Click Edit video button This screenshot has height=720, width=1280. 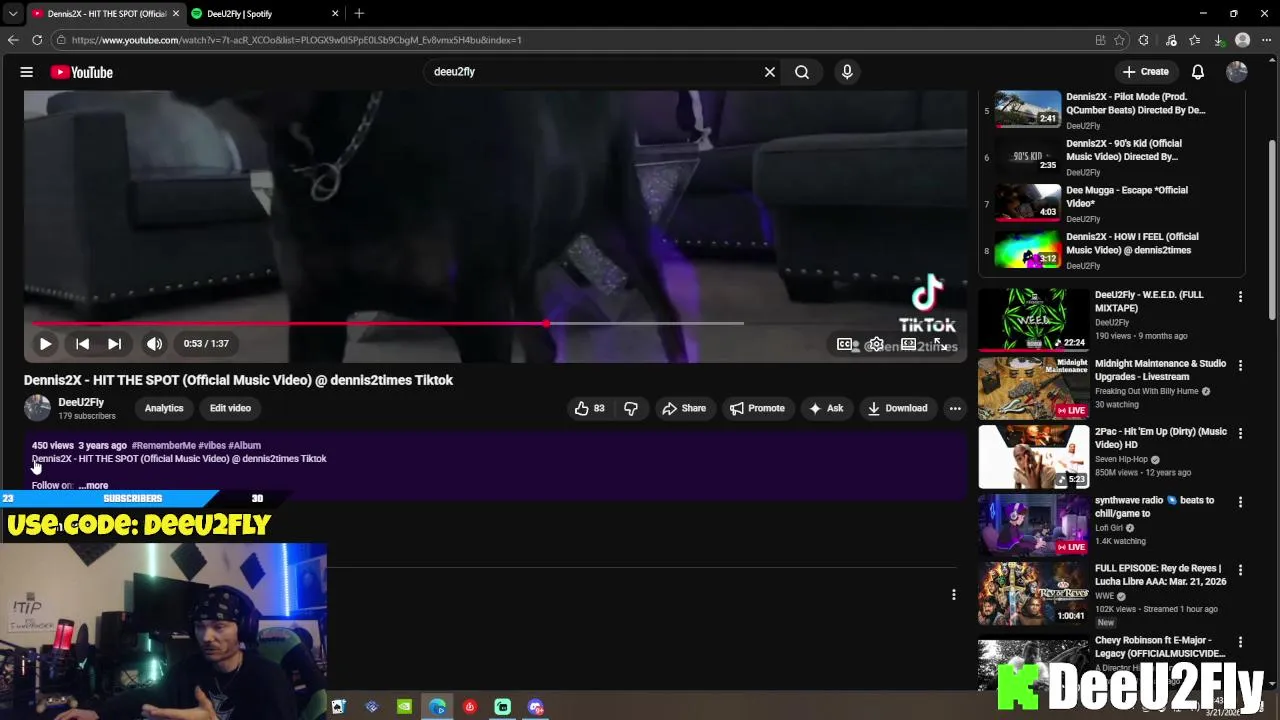[x=230, y=408]
